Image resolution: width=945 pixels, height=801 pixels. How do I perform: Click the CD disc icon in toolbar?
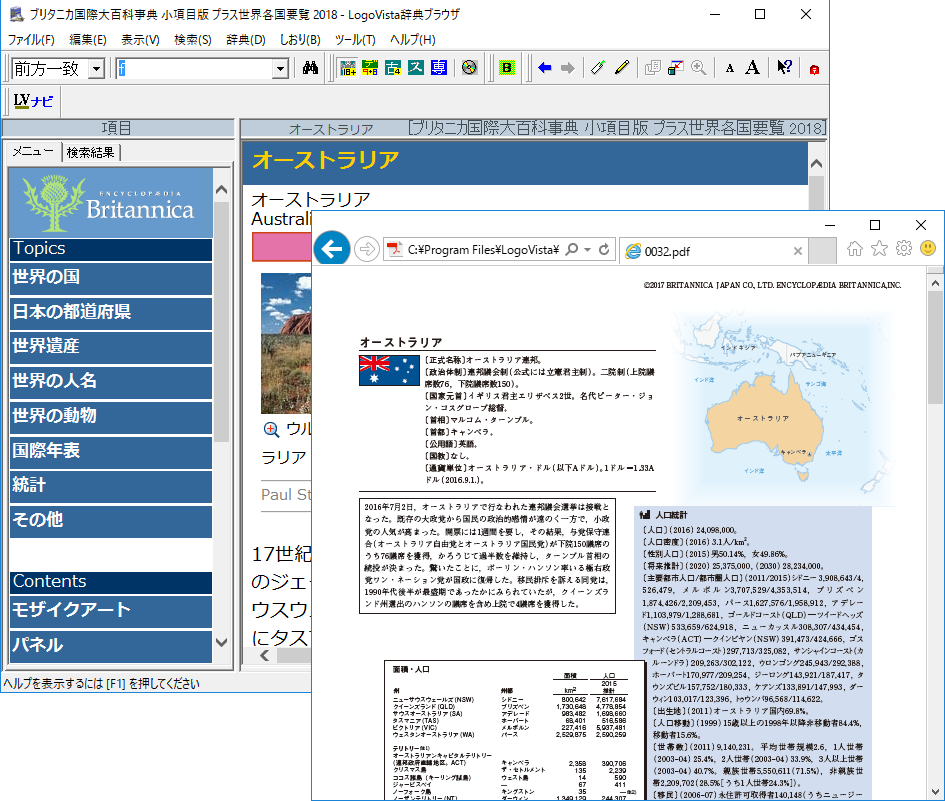point(469,68)
